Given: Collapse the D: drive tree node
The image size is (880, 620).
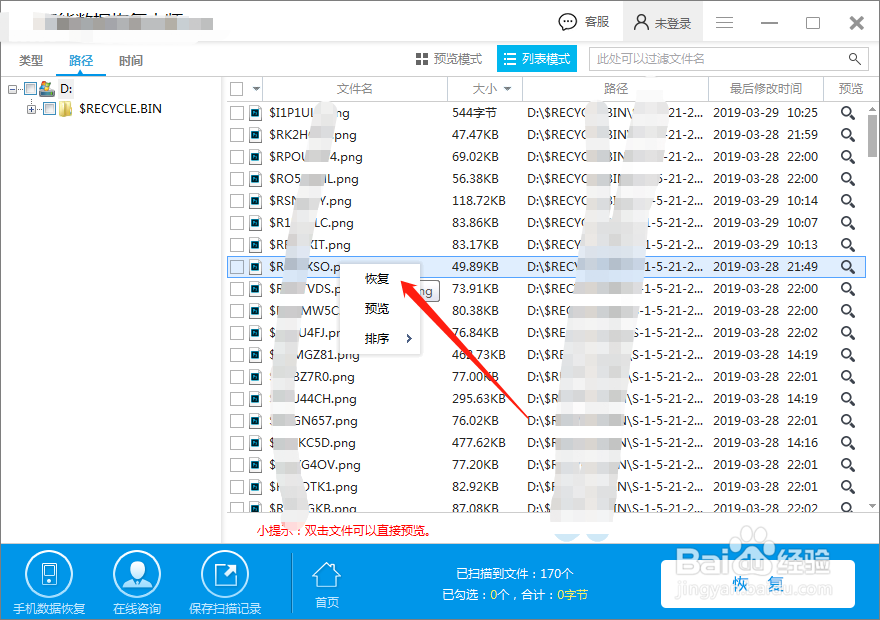Looking at the screenshot, I should (x=12, y=89).
